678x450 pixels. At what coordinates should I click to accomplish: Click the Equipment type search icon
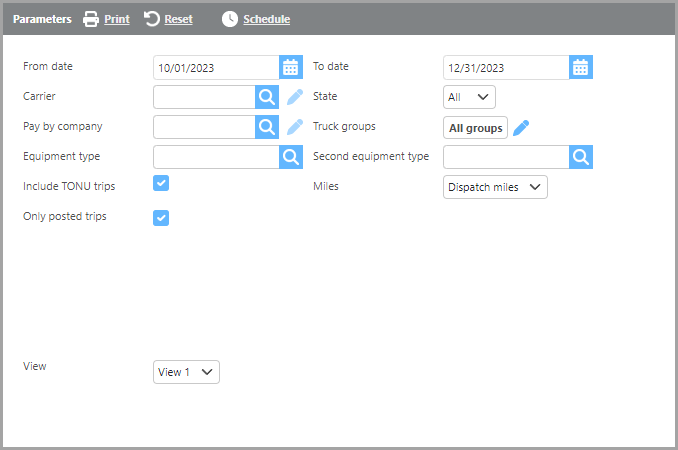[290, 157]
